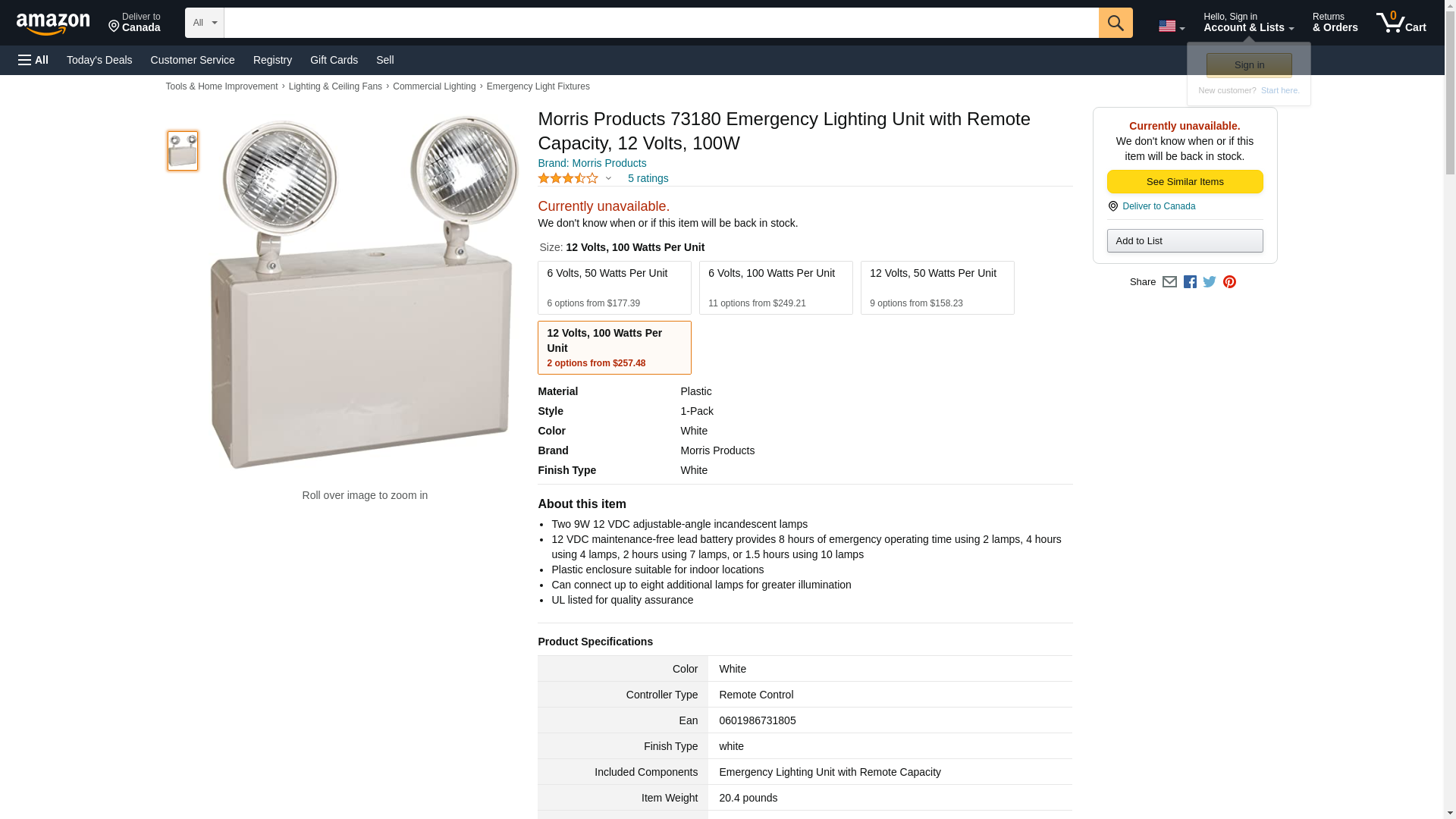The image size is (1456, 819).
Task: Share on Twitter icon
Action: click(1210, 282)
